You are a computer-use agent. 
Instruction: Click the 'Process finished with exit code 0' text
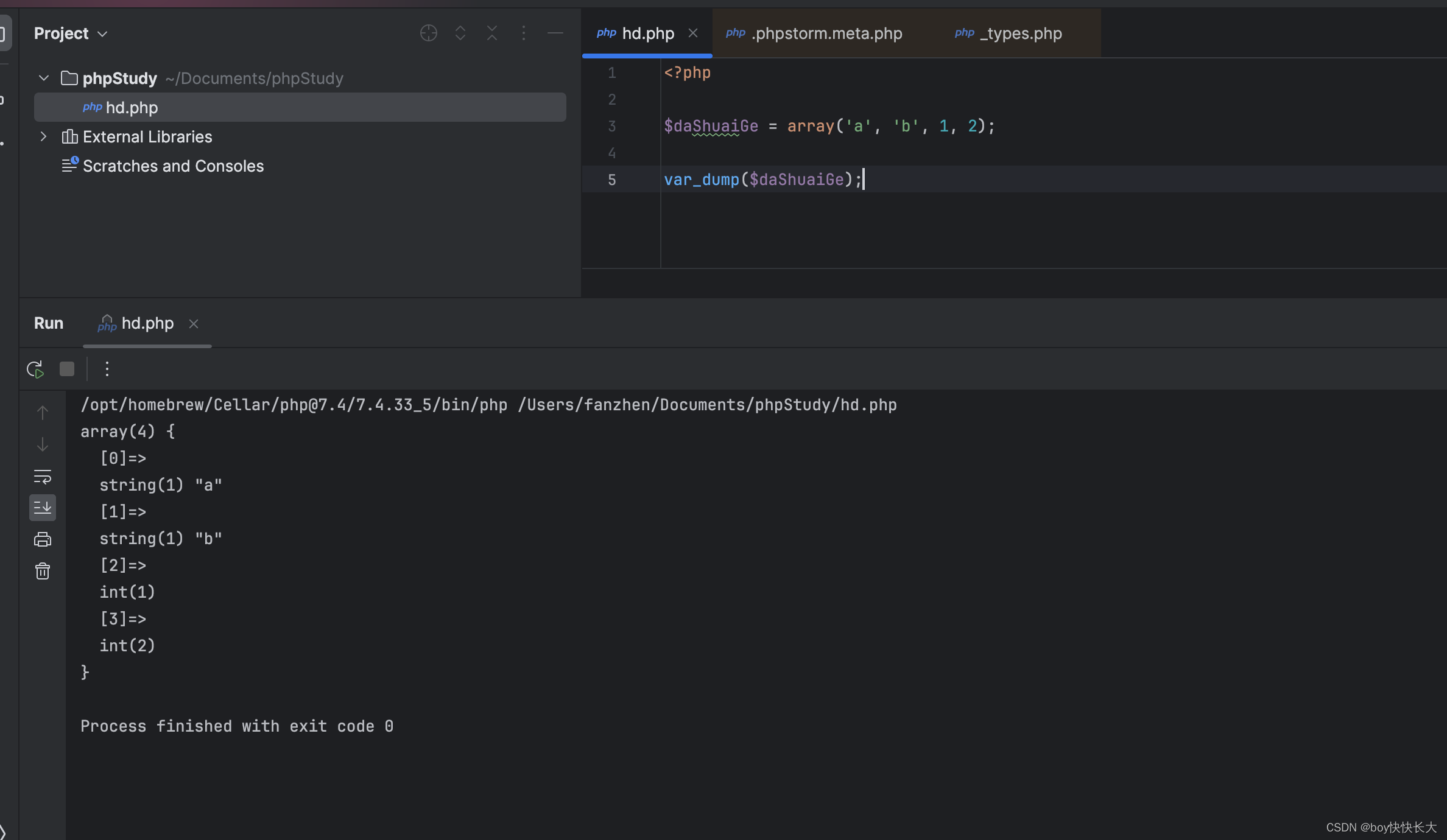(237, 726)
